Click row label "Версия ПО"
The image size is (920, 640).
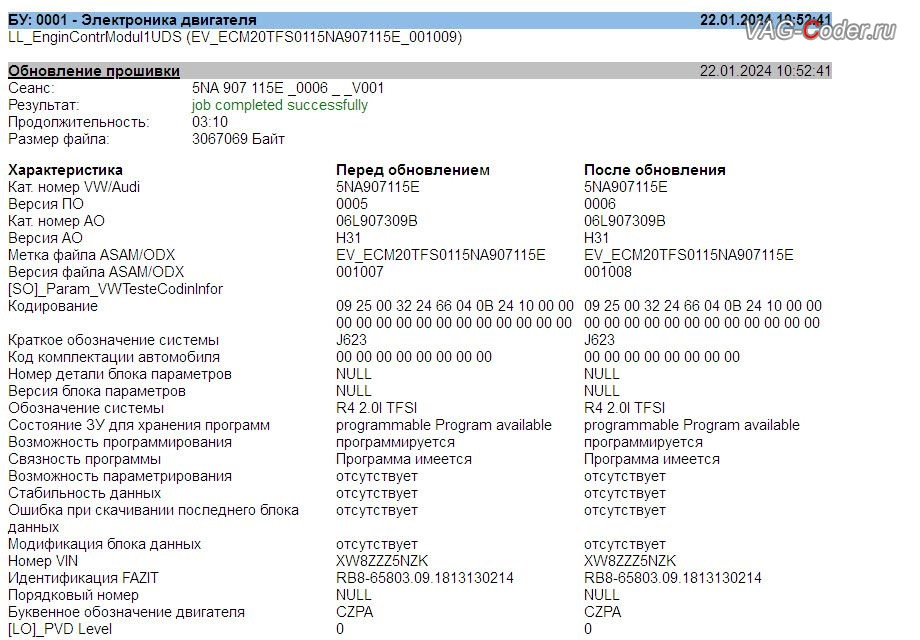point(46,204)
